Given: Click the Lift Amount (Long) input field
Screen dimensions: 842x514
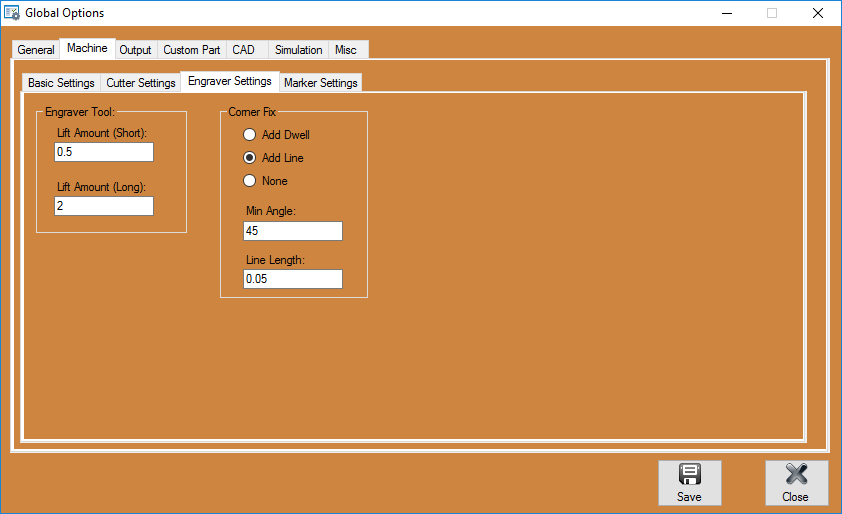Looking at the screenshot, I should (x=104, y=206).
